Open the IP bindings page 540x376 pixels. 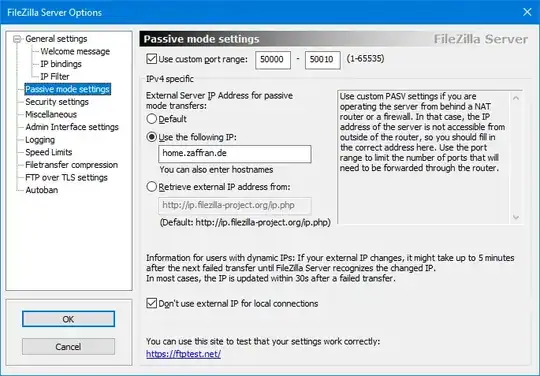61,64
